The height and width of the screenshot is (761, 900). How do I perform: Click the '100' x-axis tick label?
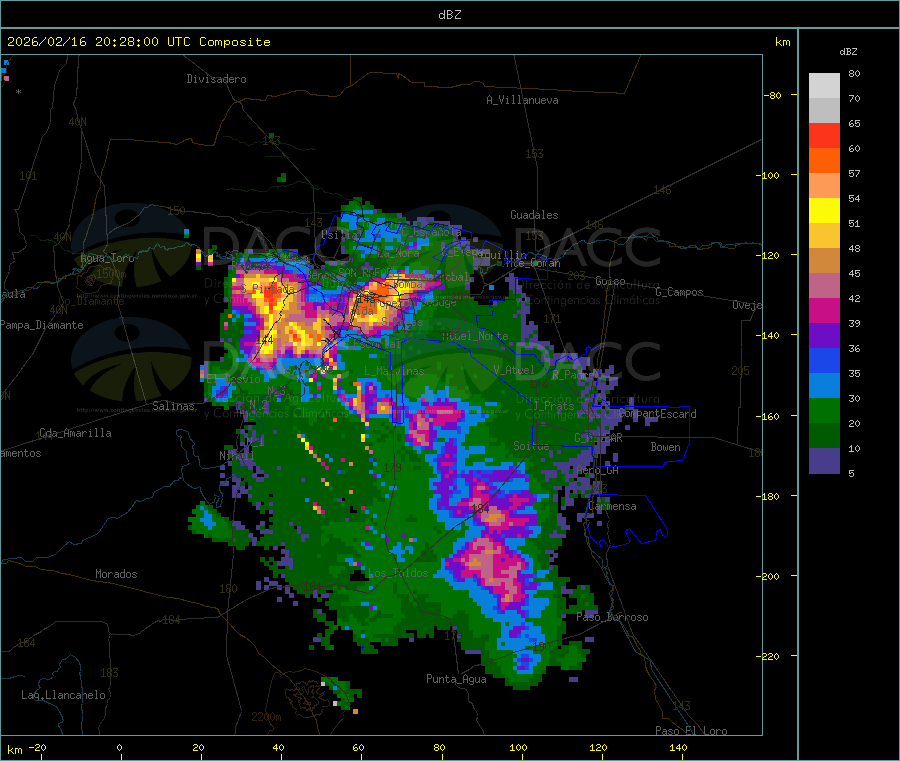[x=518, y=747]
